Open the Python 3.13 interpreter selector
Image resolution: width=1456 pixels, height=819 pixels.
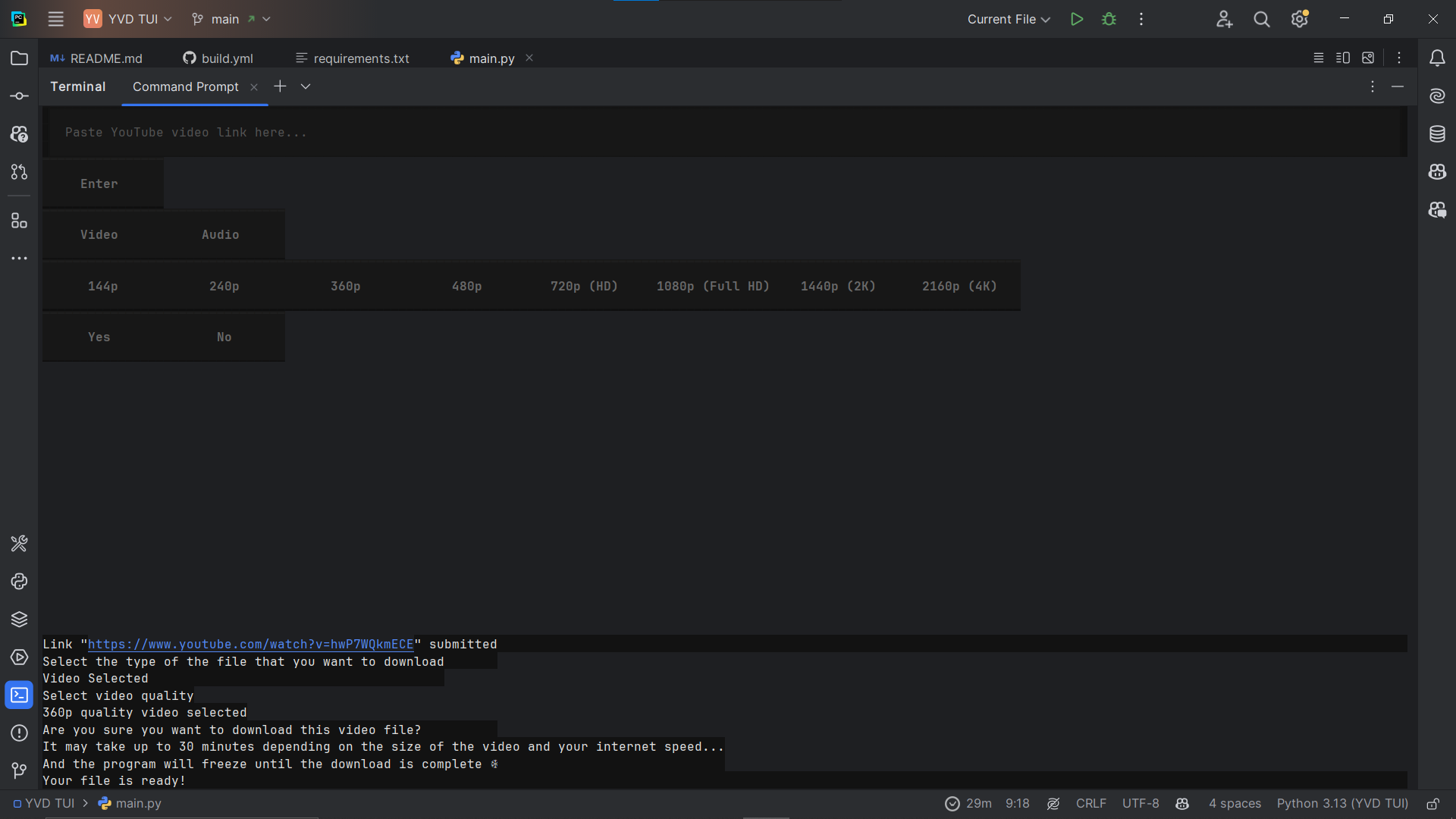tap(1342, 804)
